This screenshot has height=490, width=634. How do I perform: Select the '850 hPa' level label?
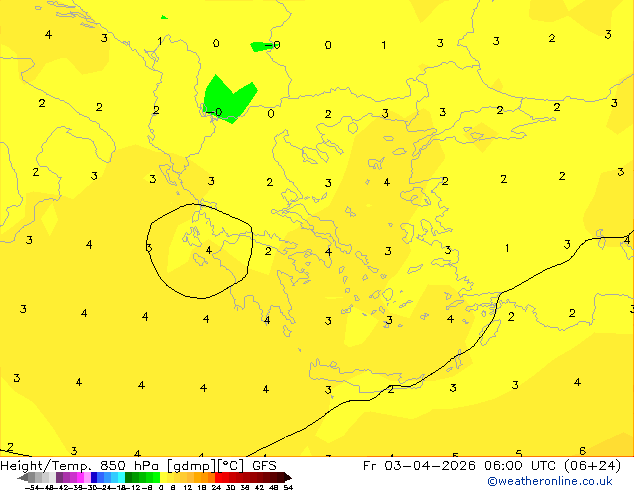pyautogui.click(x=129, y=466)
